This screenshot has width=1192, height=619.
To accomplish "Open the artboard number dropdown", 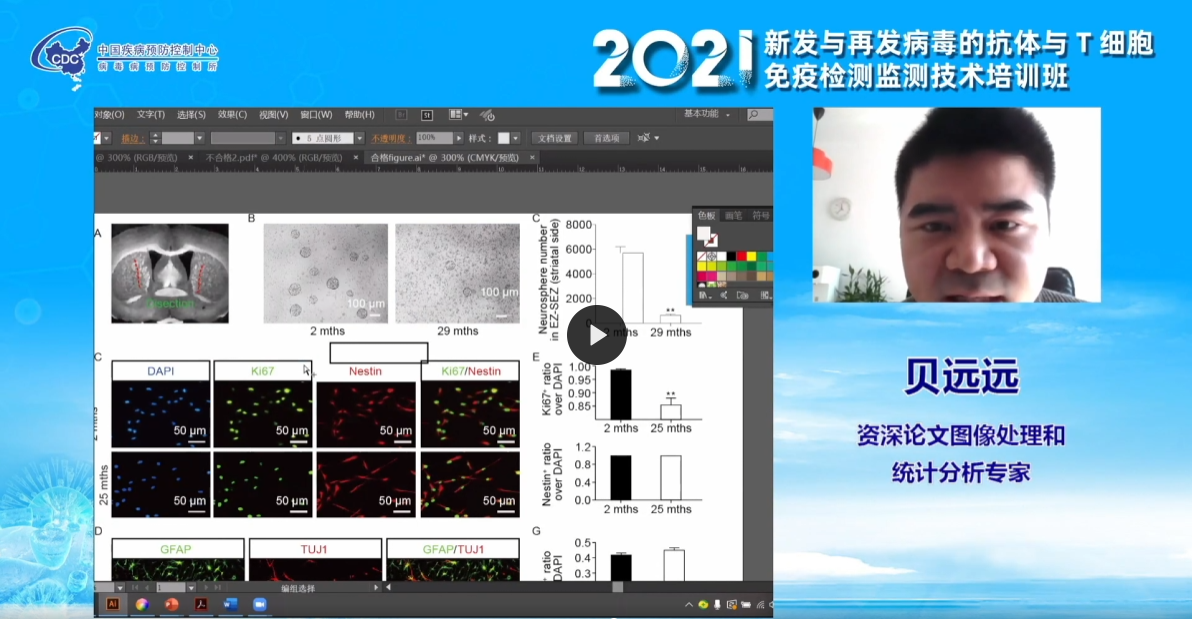I will pos(191,588).
